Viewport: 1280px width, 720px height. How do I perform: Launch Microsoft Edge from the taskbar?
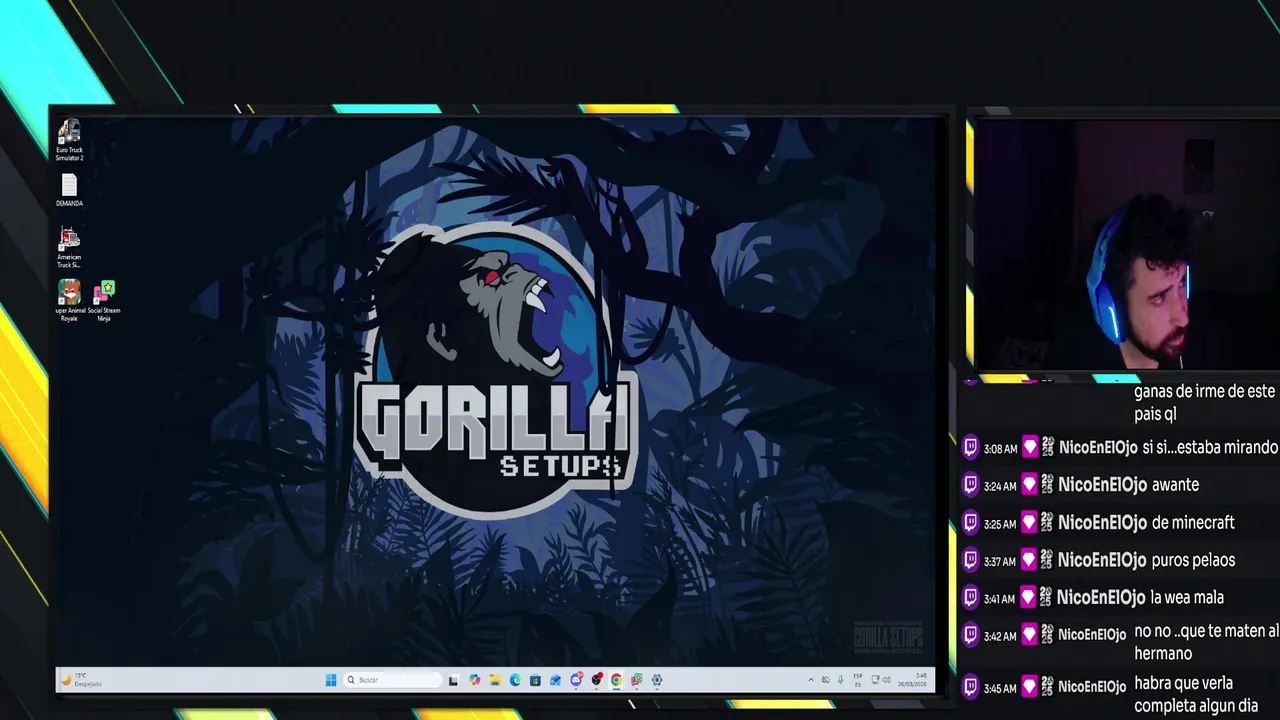click(515, 680)
